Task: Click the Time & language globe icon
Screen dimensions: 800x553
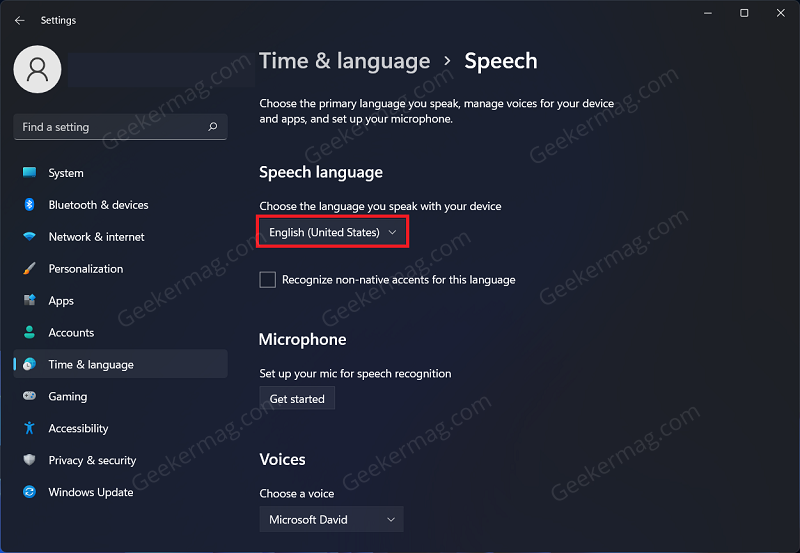Action: (30, 364)
